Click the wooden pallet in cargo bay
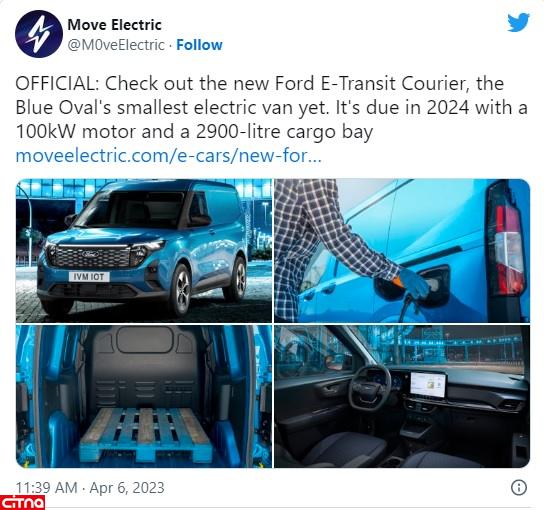Image resolution: width=544 pixels, height=510 pixels. (x=146, y=434)
